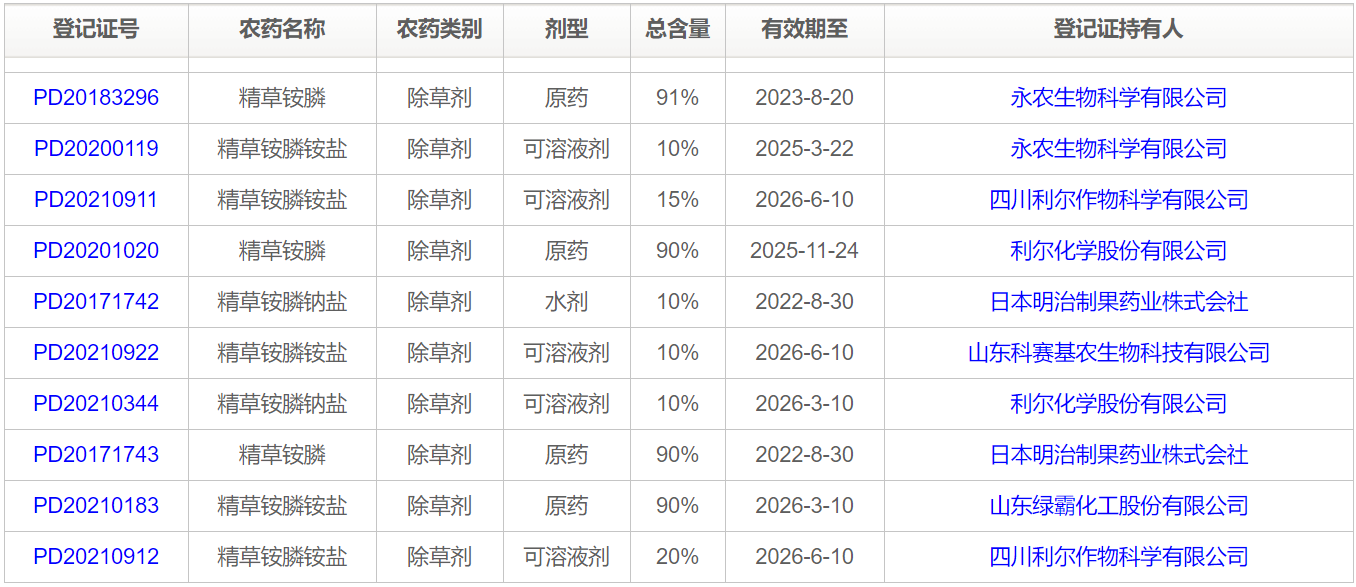Select 除草剂 in the PD20210911 row
Image resolution: width=1356 pixels, height=587 pixels.
tap(439, 200)
